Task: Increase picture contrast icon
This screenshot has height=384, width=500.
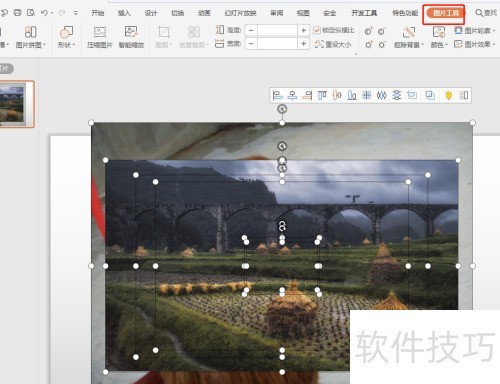Action: (368, 32)
